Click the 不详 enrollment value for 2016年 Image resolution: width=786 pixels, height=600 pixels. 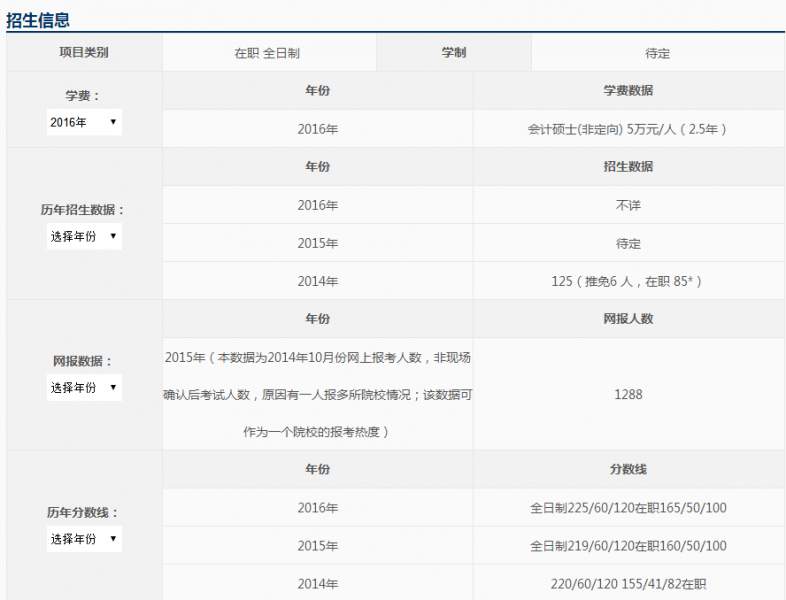(x=628, y=205)
